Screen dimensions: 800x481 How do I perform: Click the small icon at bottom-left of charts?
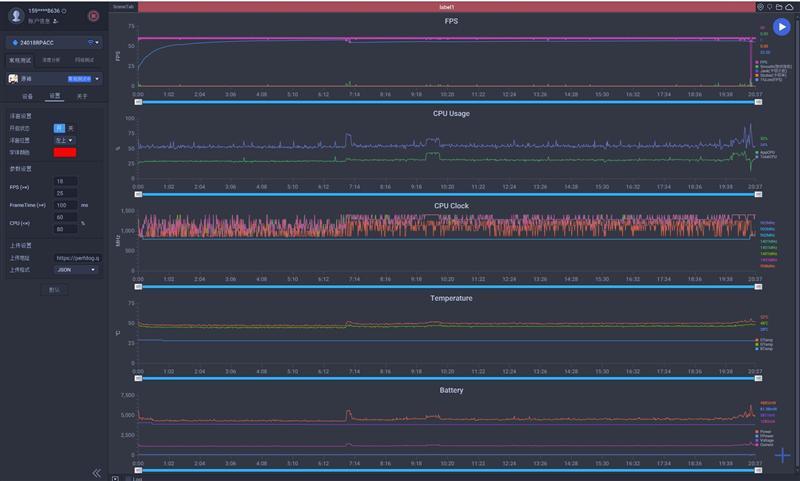pyautogui.click(x=115, y=478)
